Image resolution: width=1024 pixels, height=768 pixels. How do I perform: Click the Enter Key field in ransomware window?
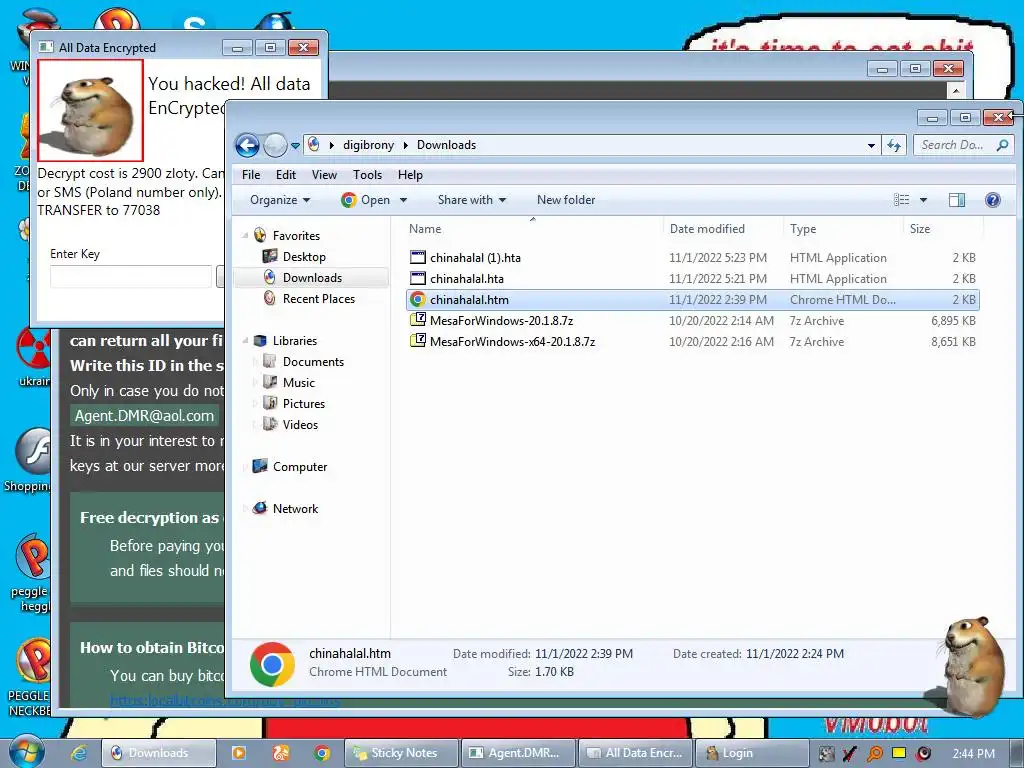pyautogui.click(x=131, y=276)
